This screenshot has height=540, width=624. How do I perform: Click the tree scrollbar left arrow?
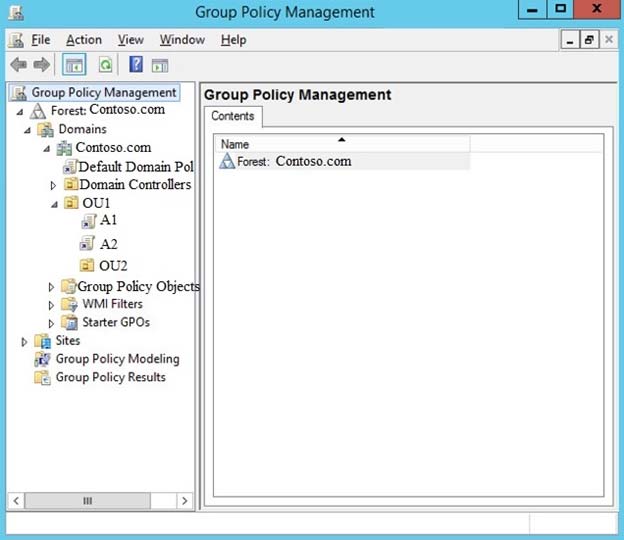pos(16,501)
